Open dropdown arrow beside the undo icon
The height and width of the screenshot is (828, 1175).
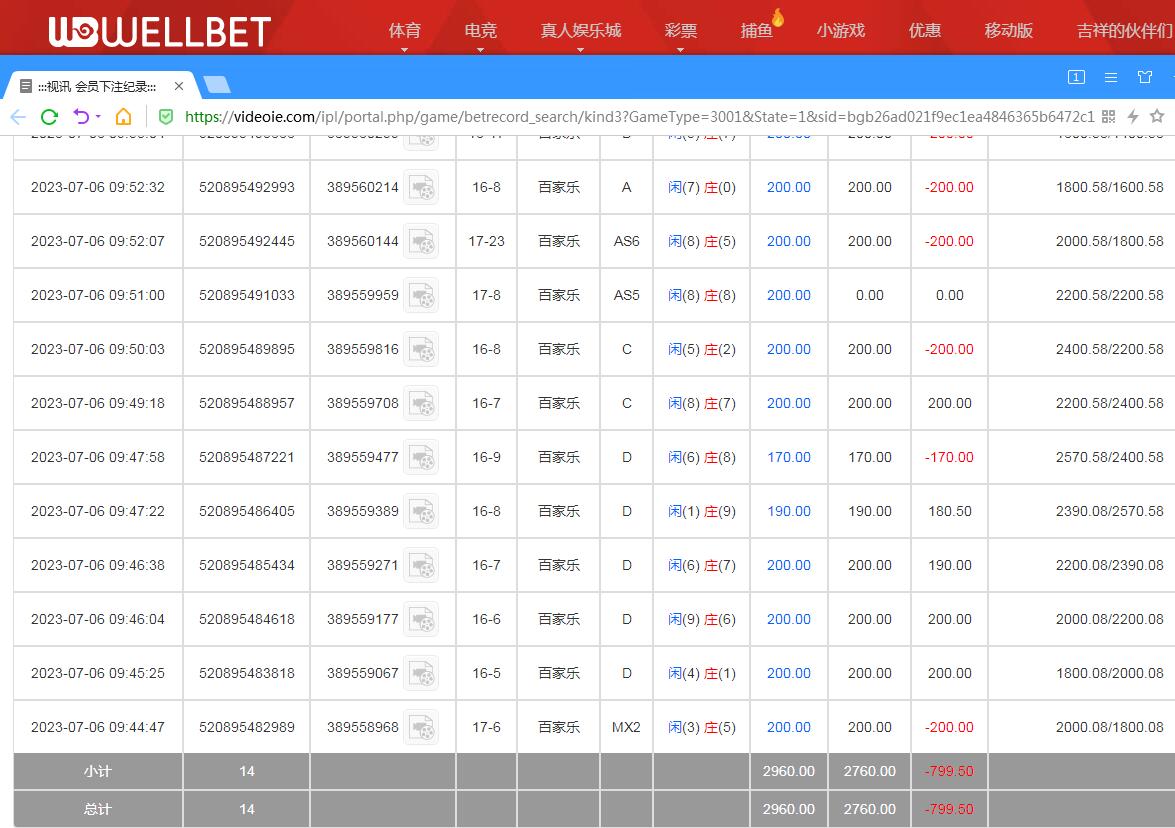(x=98, y=116)
